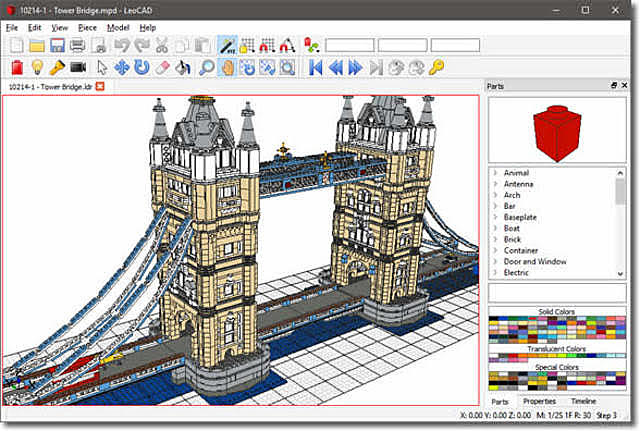This screenshot has height=431, width=640.
Task: Expand the Brick parts category
Action: pyautogui.click(x=495, y=239)
